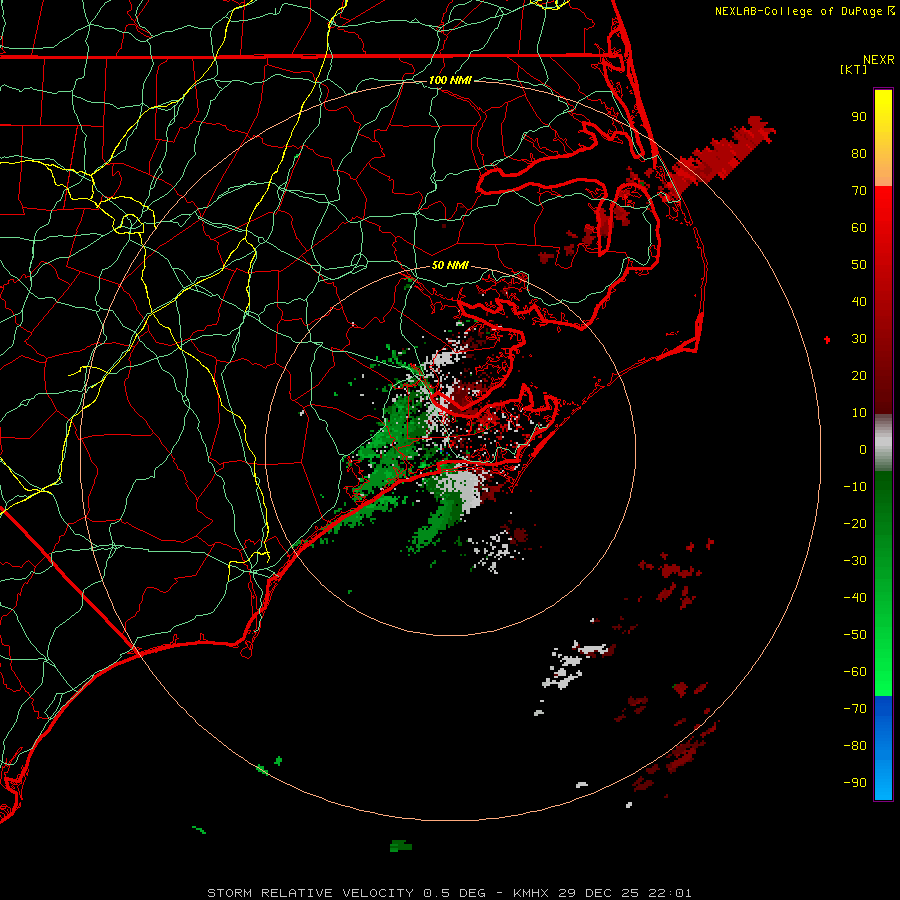Click the "0.5 DEG" elevation text in the caption
This screenshot has width=900, height=900.
[x=455, y=893]
